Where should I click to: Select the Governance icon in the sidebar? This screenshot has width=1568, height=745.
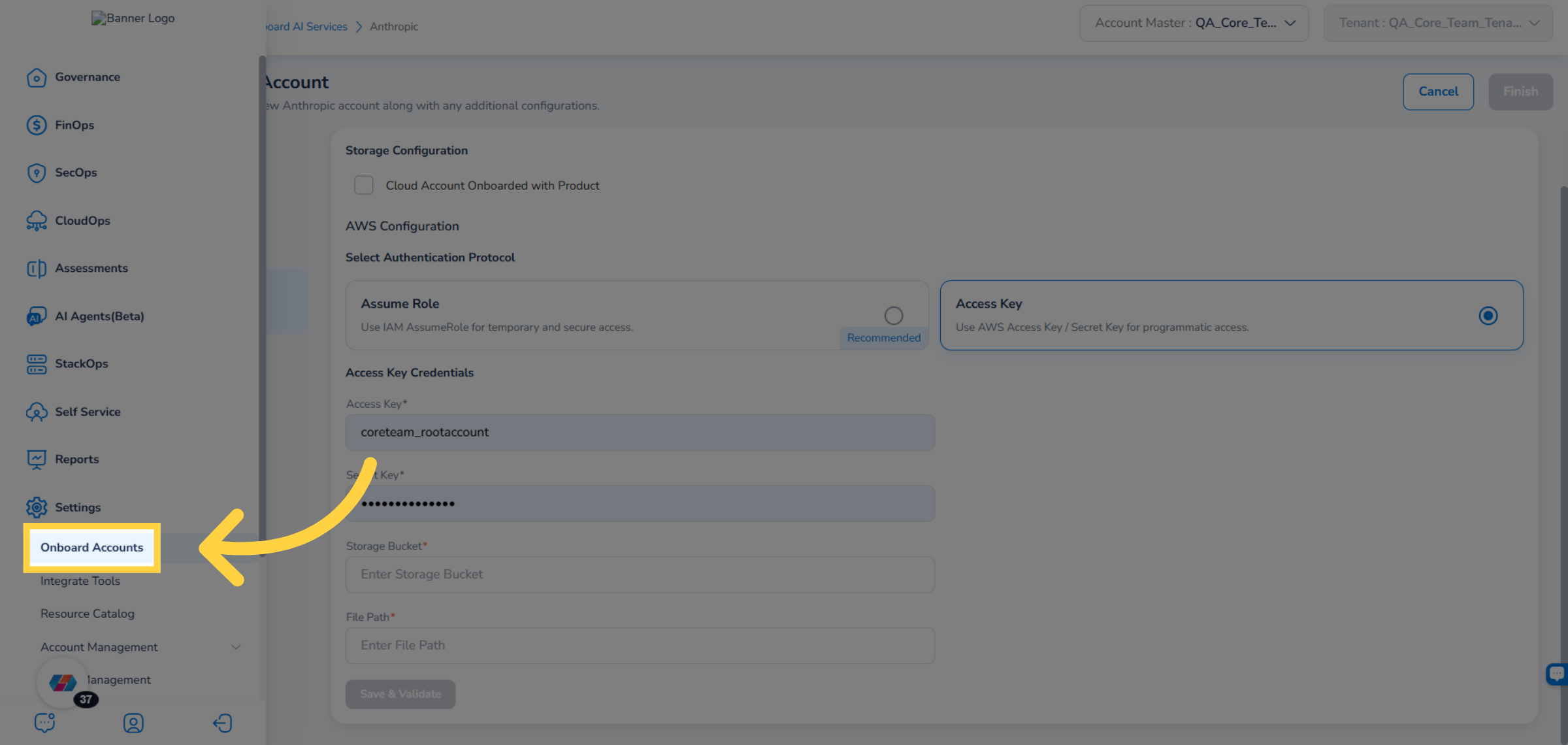[x=37, y=77]
